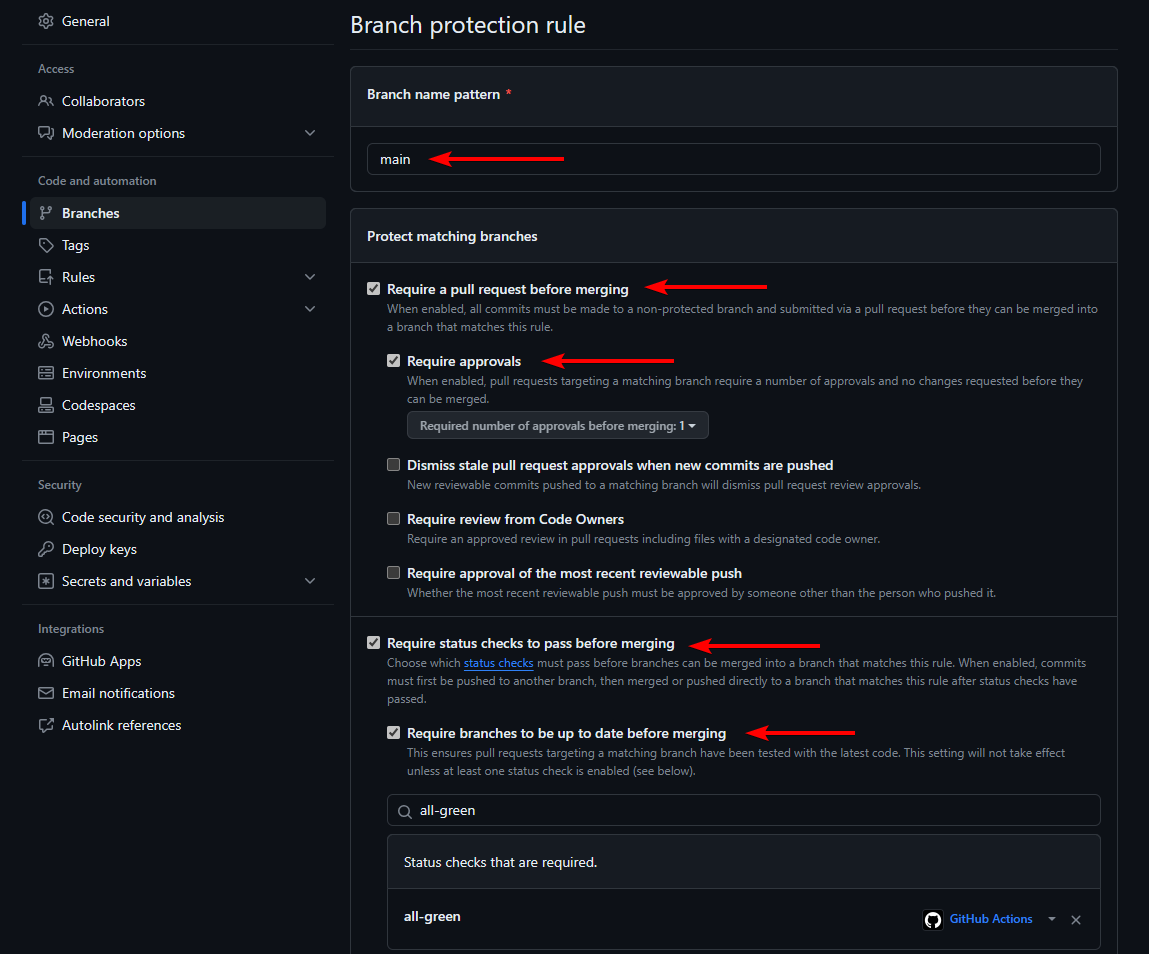Viewport: 1149px width, 954px height.
Task: Select General in the settings sidebar
Action: pos(85,20)
